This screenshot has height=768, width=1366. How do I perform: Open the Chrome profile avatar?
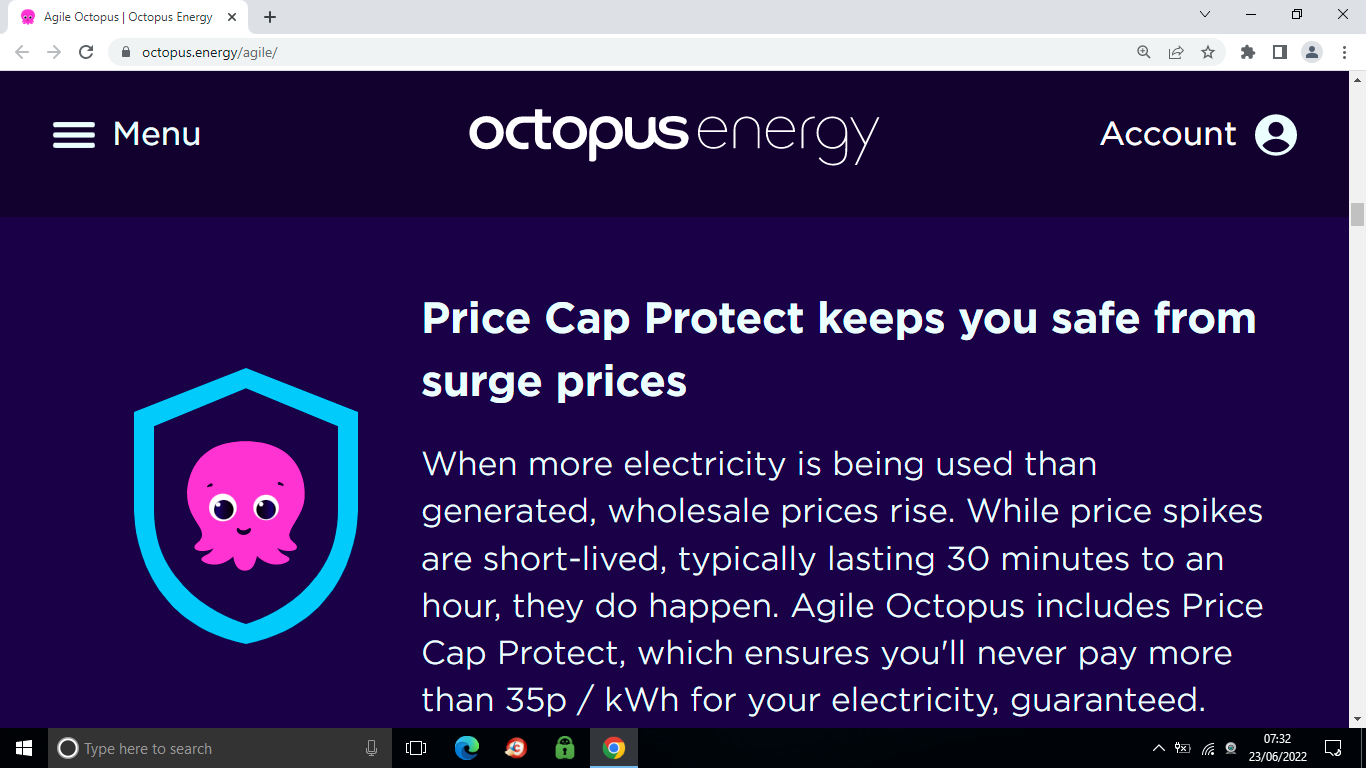[x=1312, y=52]
